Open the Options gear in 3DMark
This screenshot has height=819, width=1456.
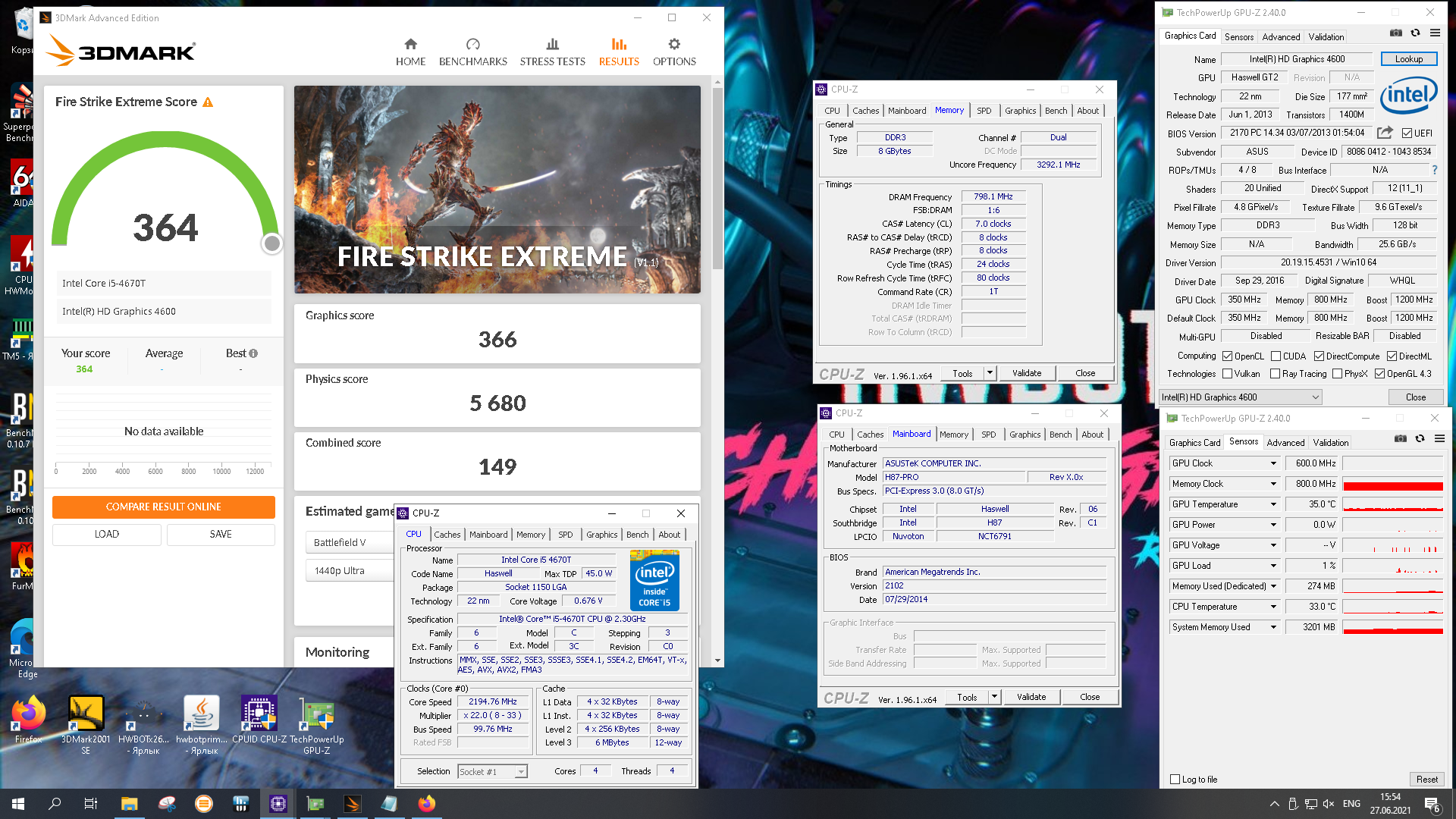pos(674,44)
